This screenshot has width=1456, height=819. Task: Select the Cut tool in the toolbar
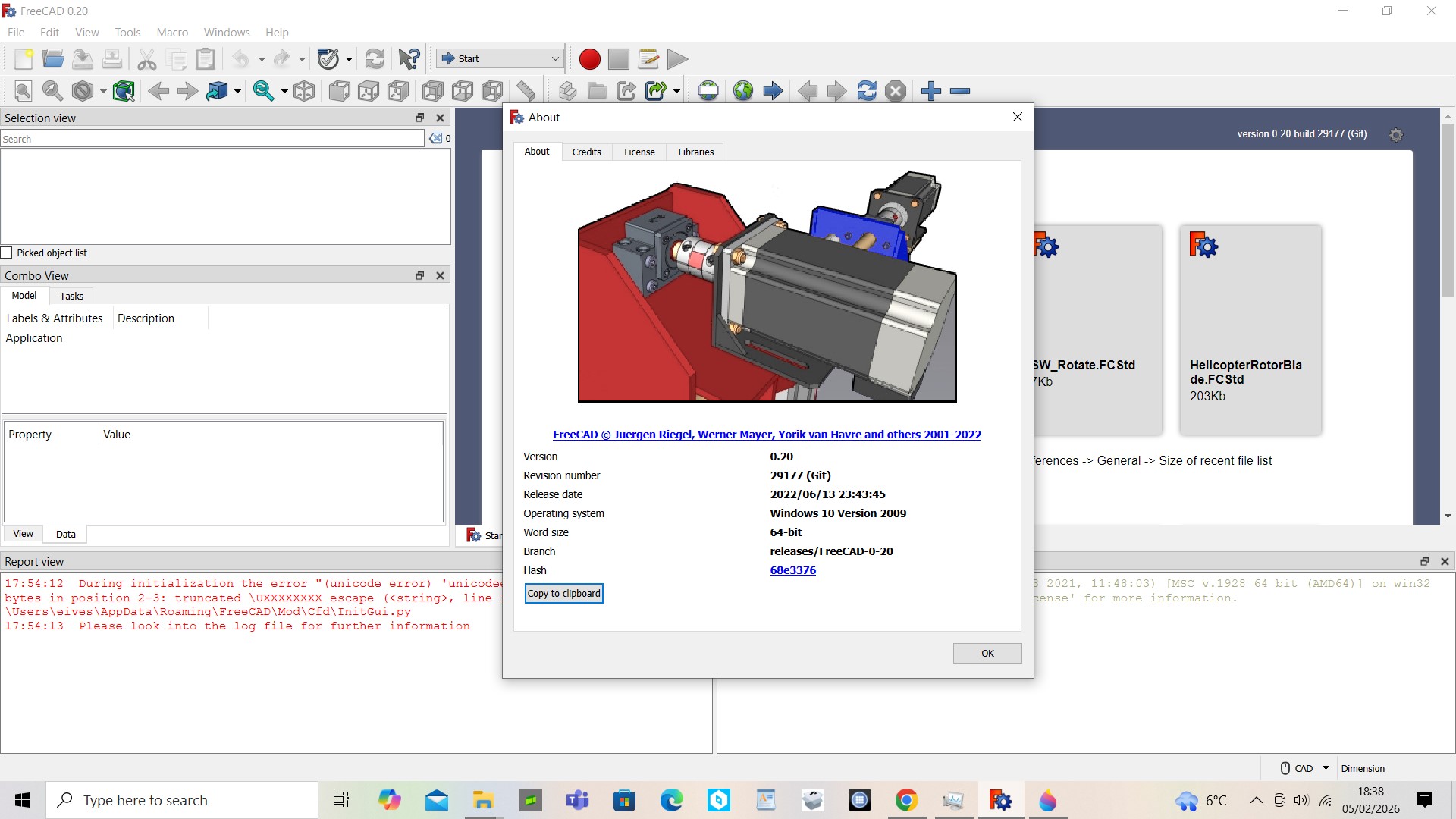146,58
